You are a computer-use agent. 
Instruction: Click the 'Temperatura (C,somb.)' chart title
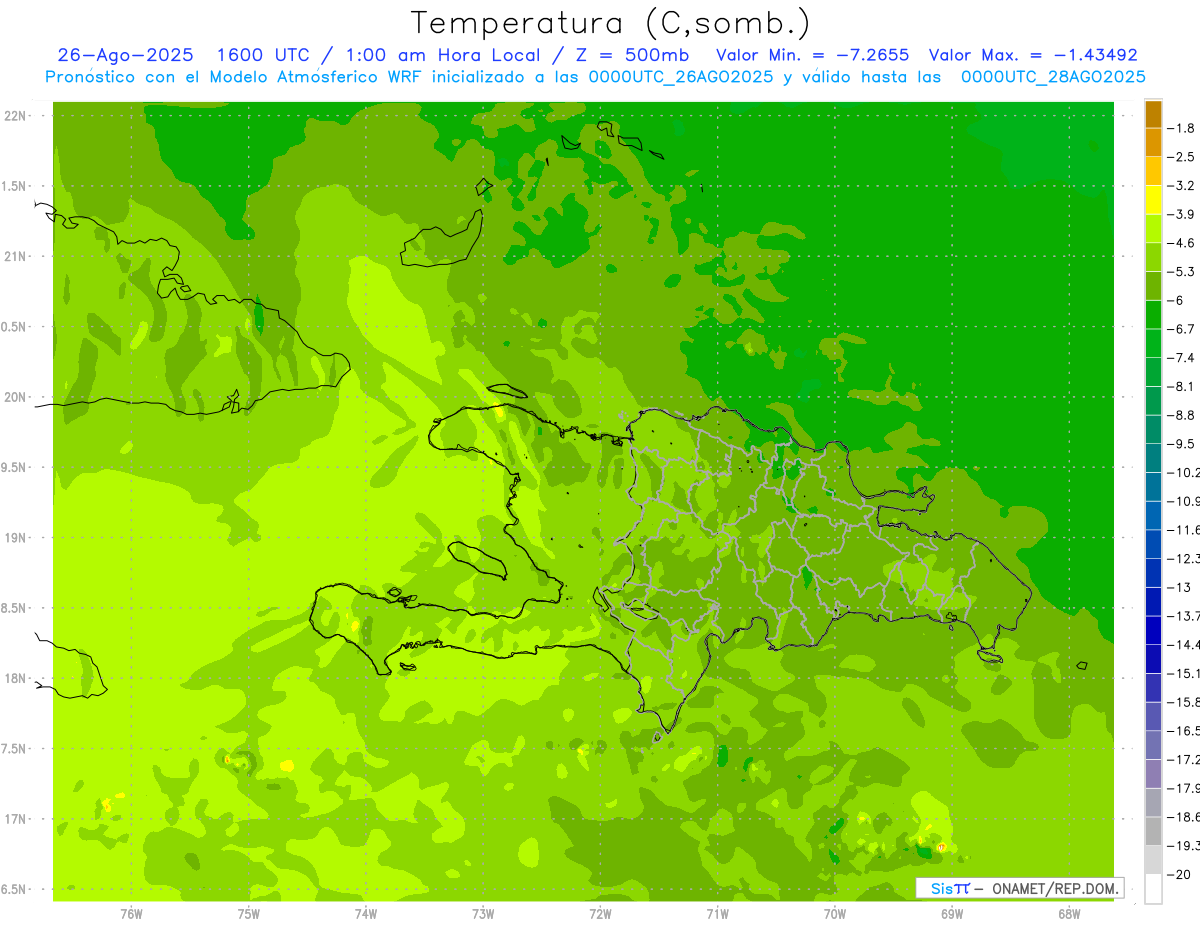(611, 24)
